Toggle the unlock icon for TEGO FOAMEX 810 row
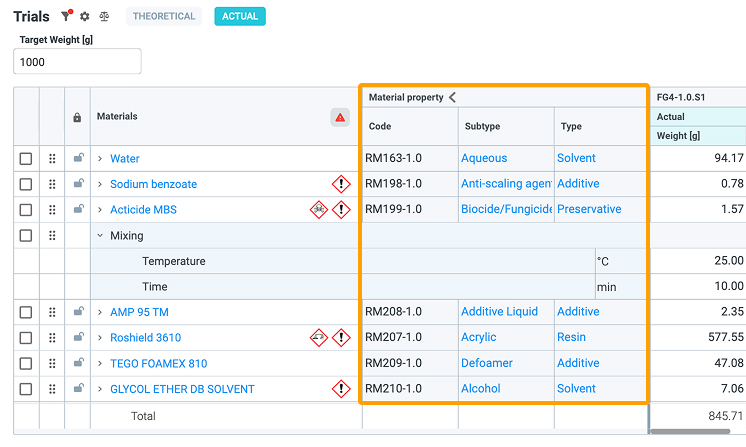This screenshot has width=746, height=447. point(79,363)
